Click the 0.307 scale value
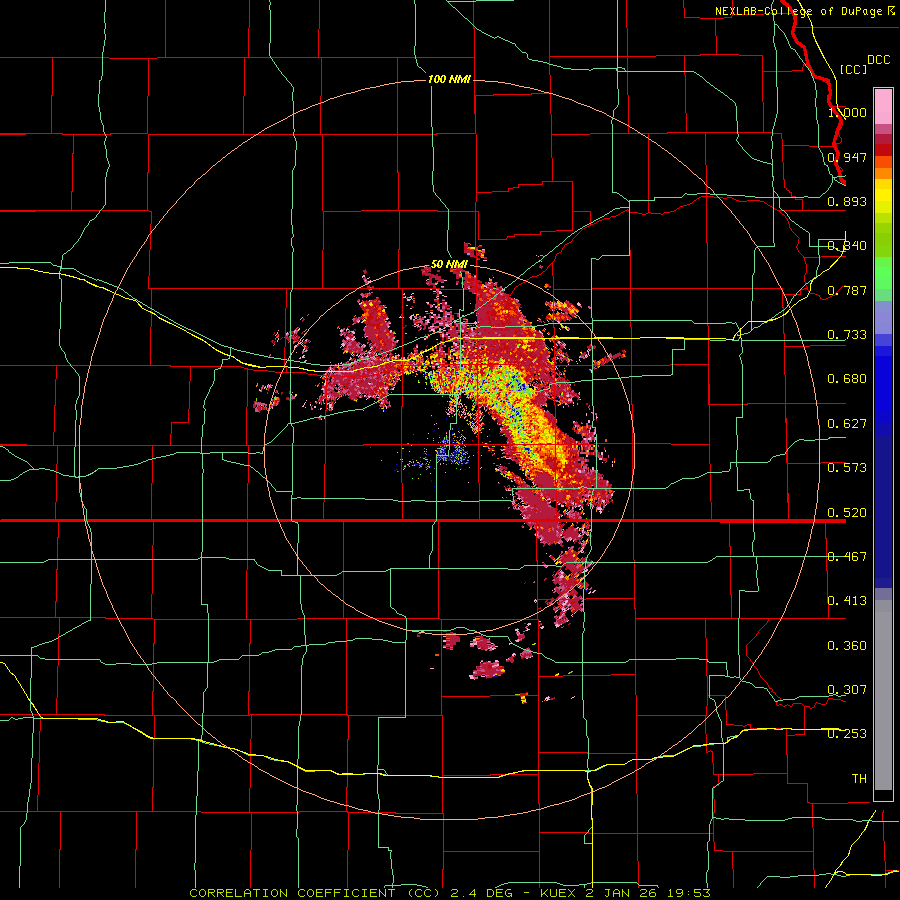The height and width of the screenshot is (900, 900). click(x=847, y=690)
